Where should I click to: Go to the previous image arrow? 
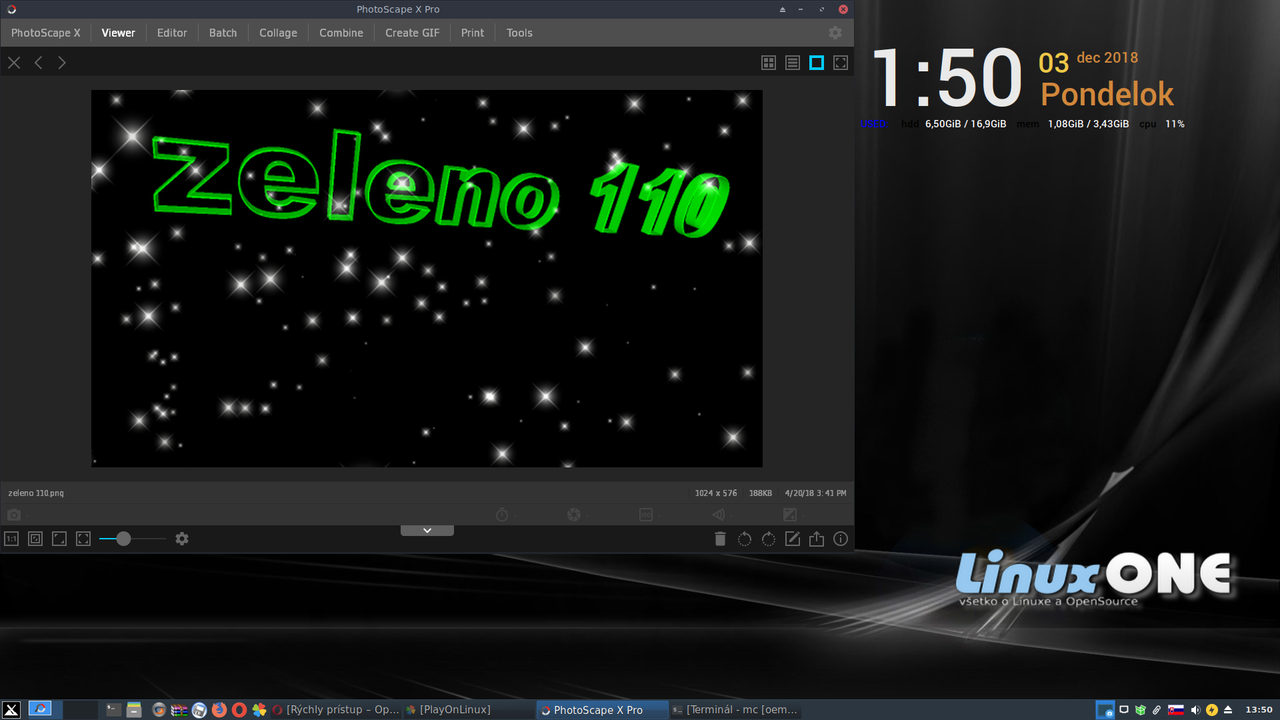click(38, 63)
